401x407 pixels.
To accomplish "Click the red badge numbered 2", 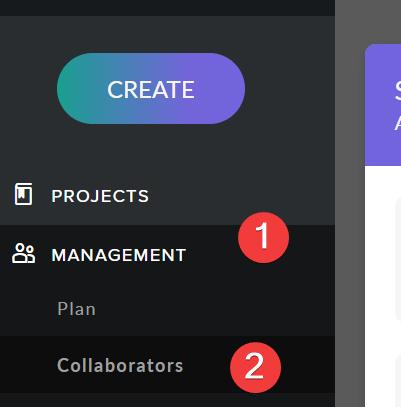I will tap(255, 367).
